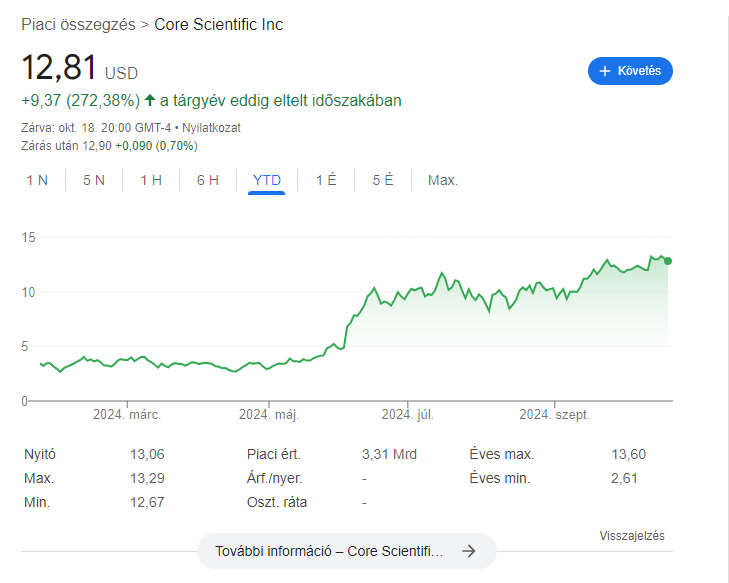Switch to the 1 H range tab
Viewport: 729px width, 583px height.
coord(151,180)
